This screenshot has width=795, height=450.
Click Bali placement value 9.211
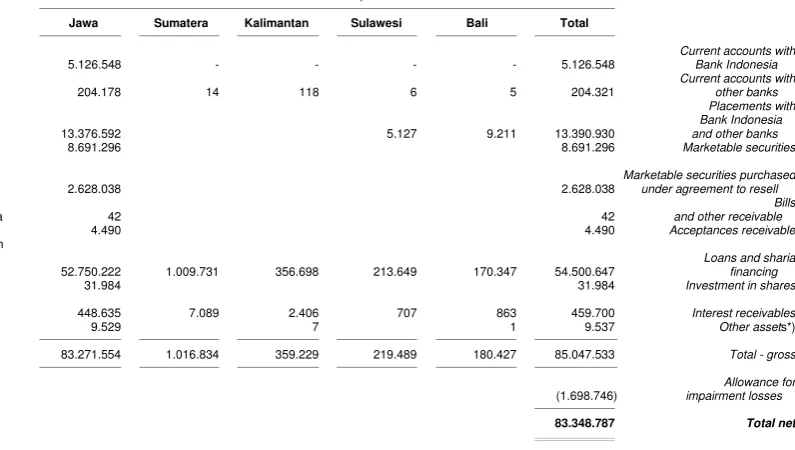tap(501, 134)
